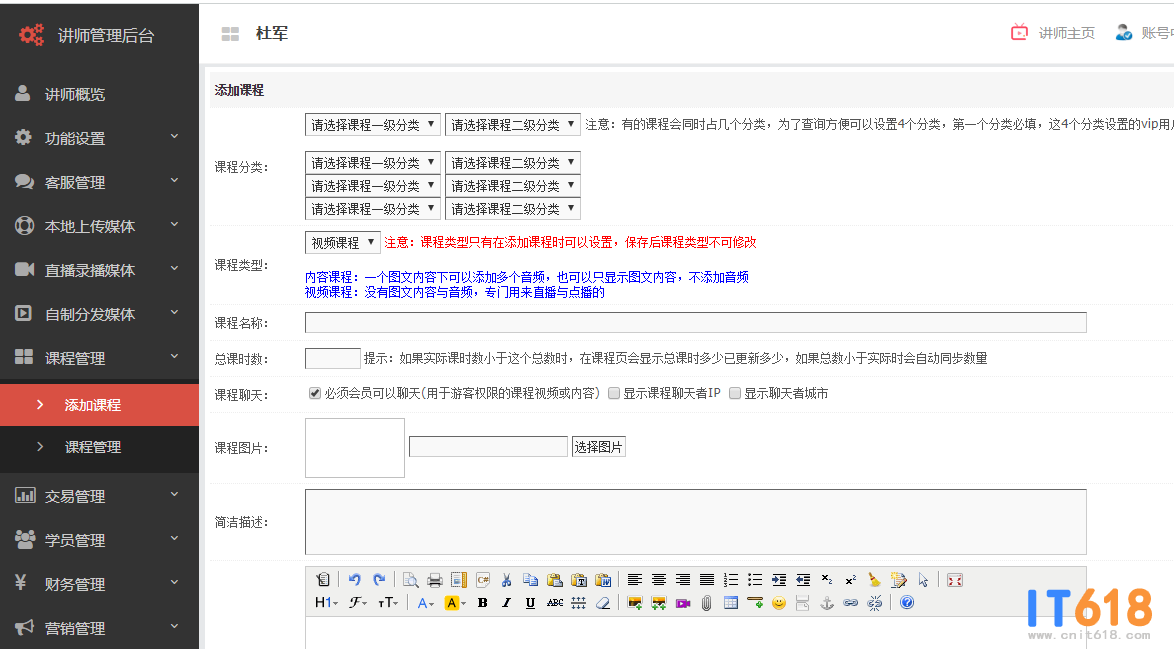Insert an emoticon using the smiley icon
Viewport: 1174px width, 649px height.
(x=778, y=603)
